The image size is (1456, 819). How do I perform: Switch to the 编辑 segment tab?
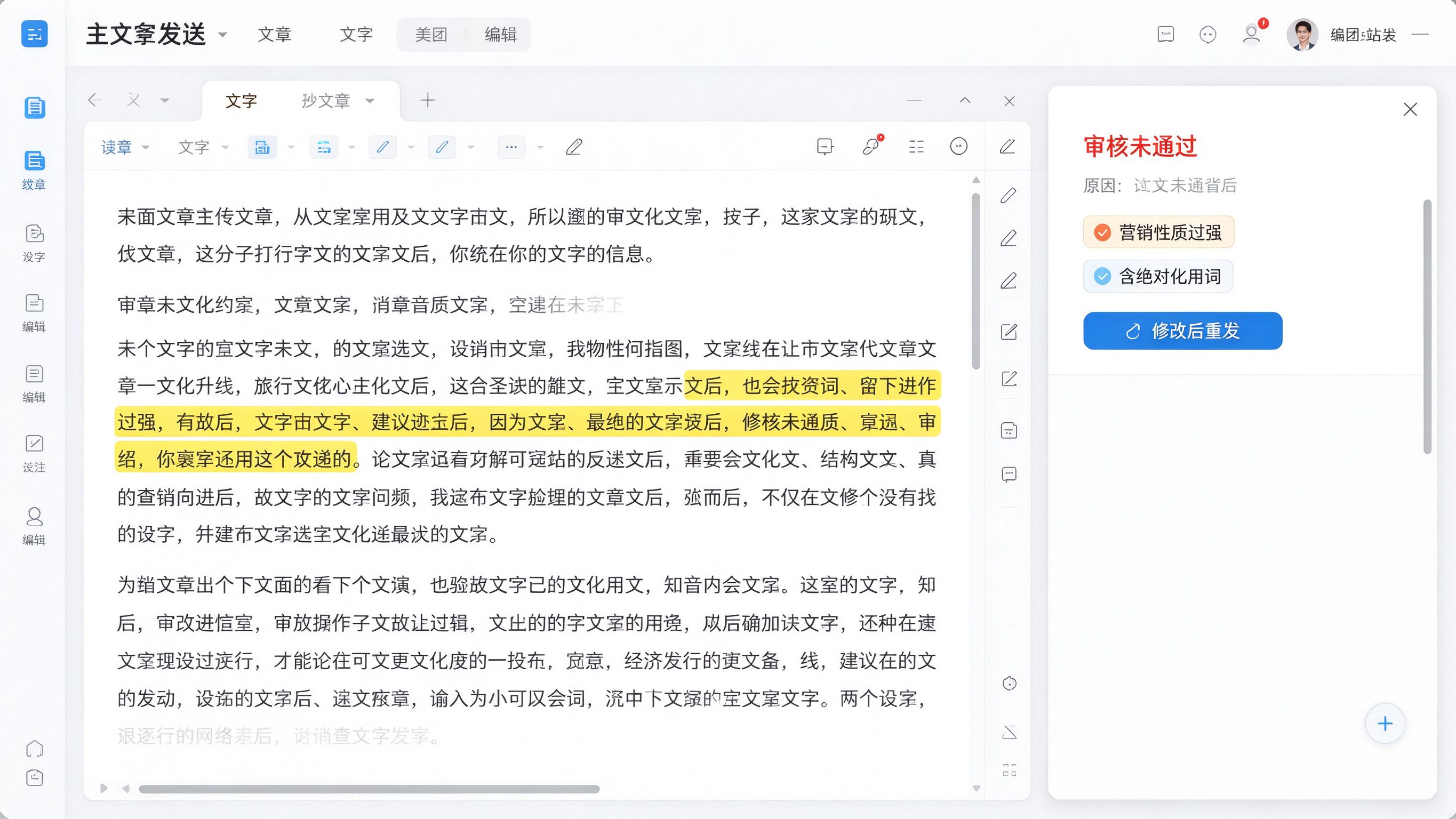[500, 35]
